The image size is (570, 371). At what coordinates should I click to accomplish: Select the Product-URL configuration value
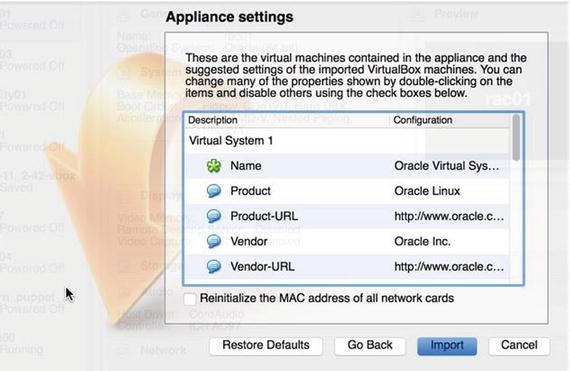[x=449, y=216]
